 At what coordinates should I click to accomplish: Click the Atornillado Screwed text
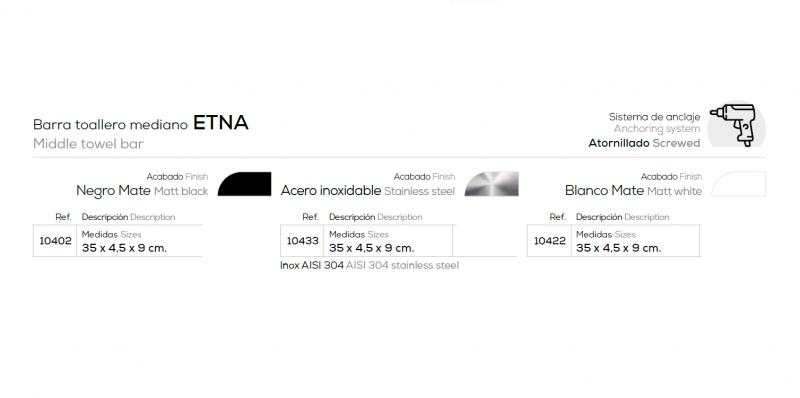pos(644,143)
